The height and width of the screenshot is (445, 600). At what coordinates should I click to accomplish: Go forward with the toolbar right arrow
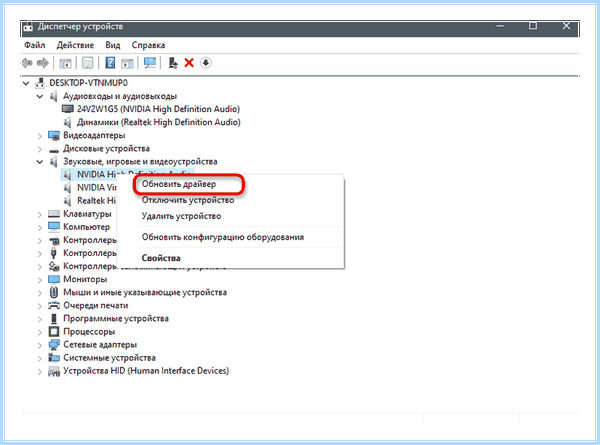pos(42,63)
